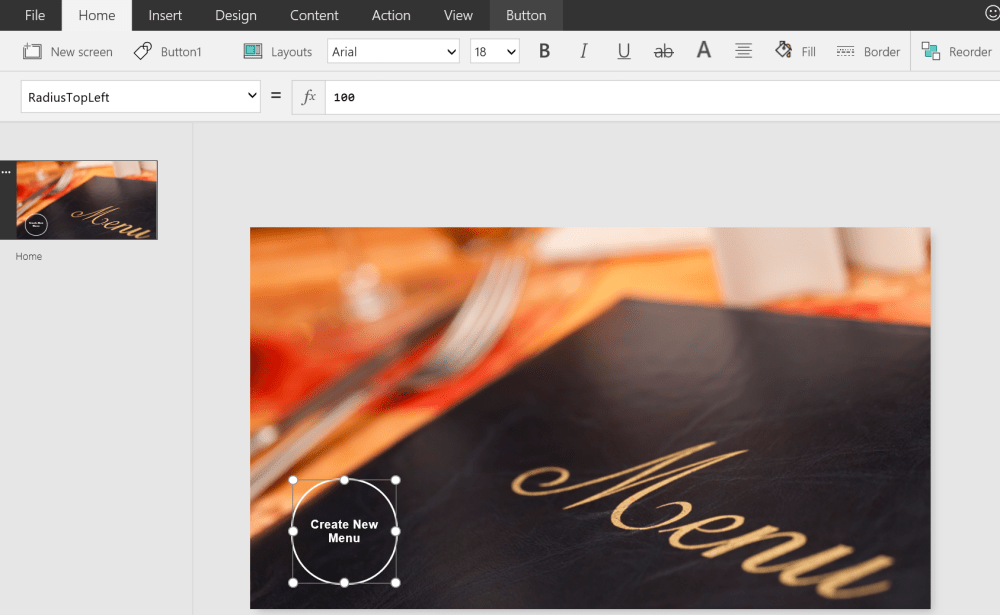Image resolution: width=1000 pixels, height=615 pixels.
Task: Open the font size 18 dropdown
Action: [495, 52]
